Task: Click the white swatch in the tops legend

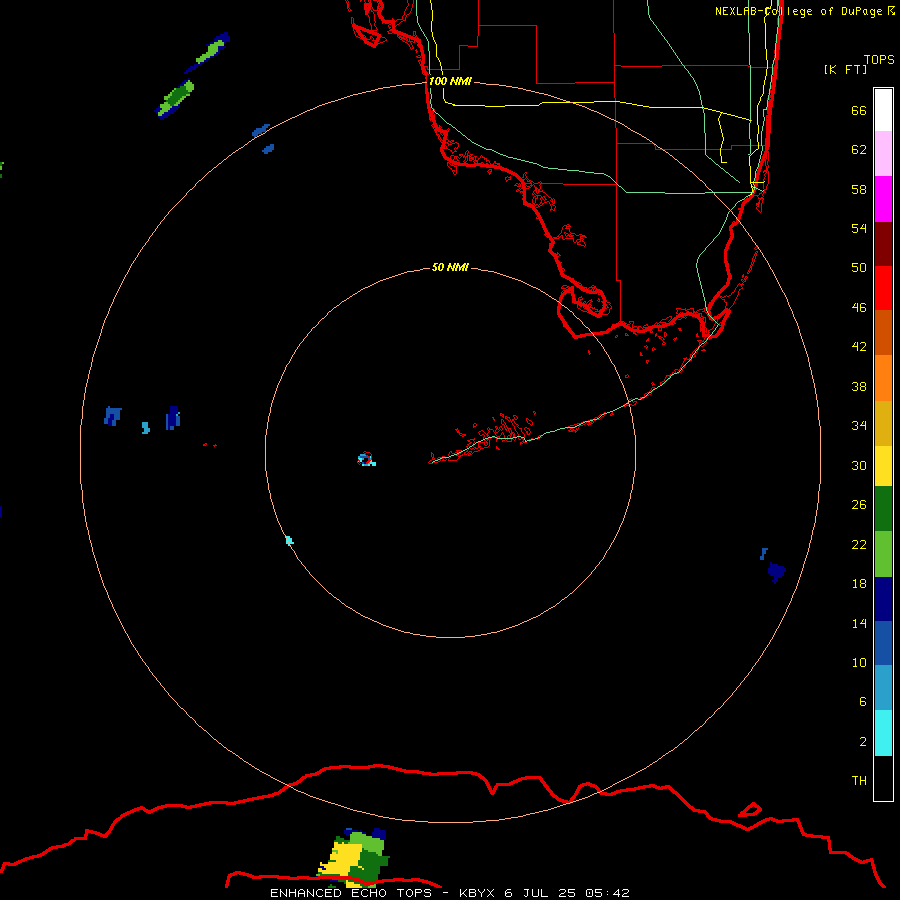Action: pyautogui.click(x=883, y=110)
